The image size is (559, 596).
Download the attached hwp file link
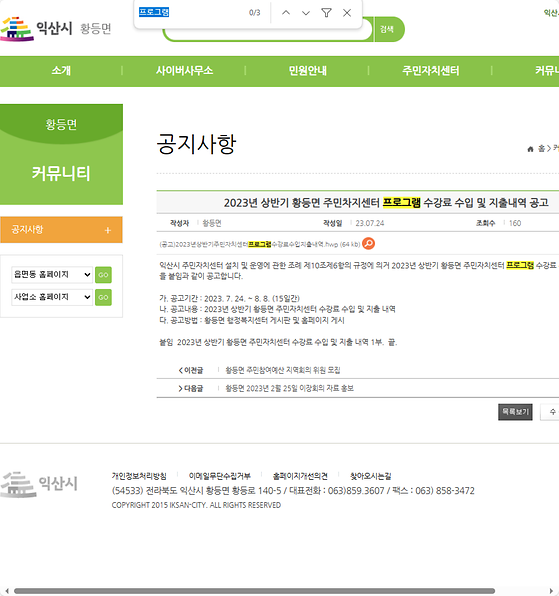click(x=260, y=244)
